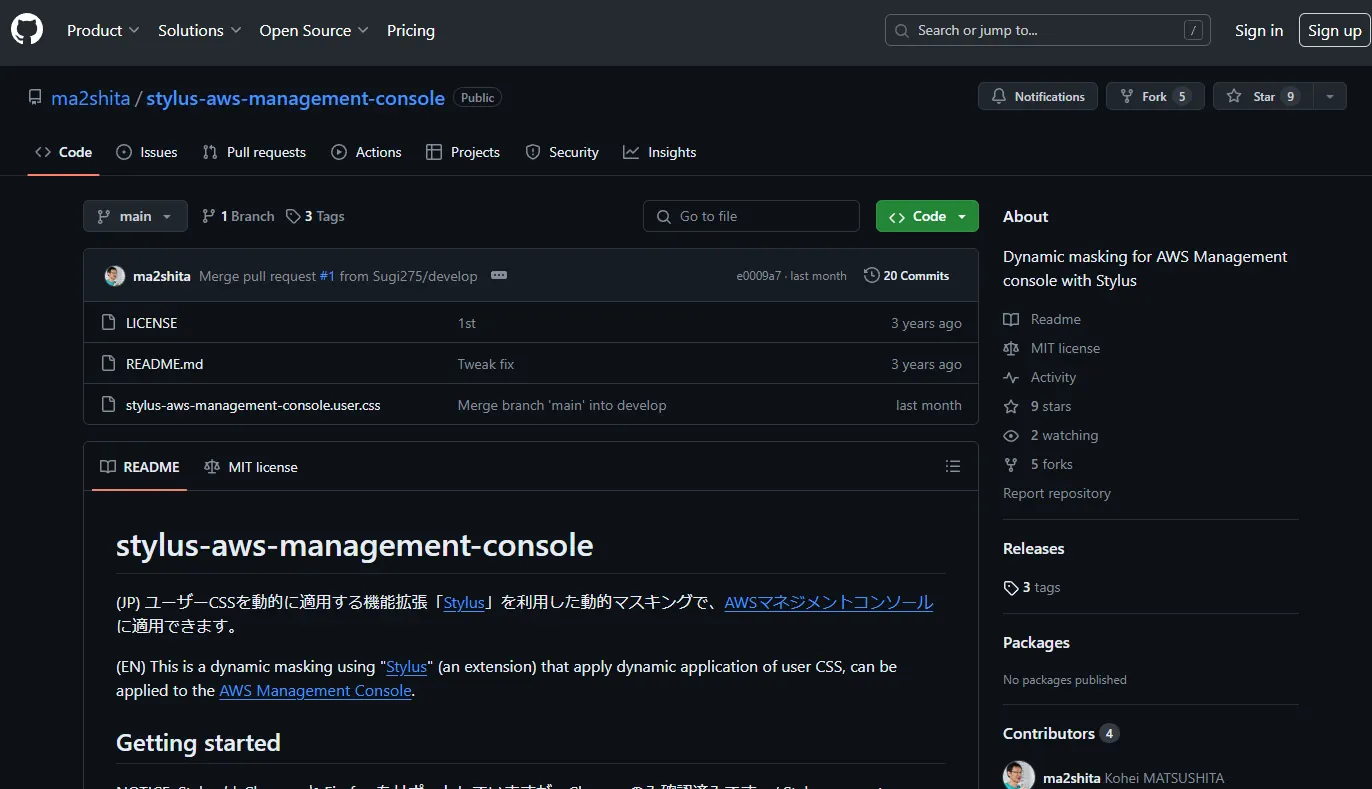Viewport: 1372px width, 789px height.
Task: Open commit hash e0009a7
Action: (759, 276)
